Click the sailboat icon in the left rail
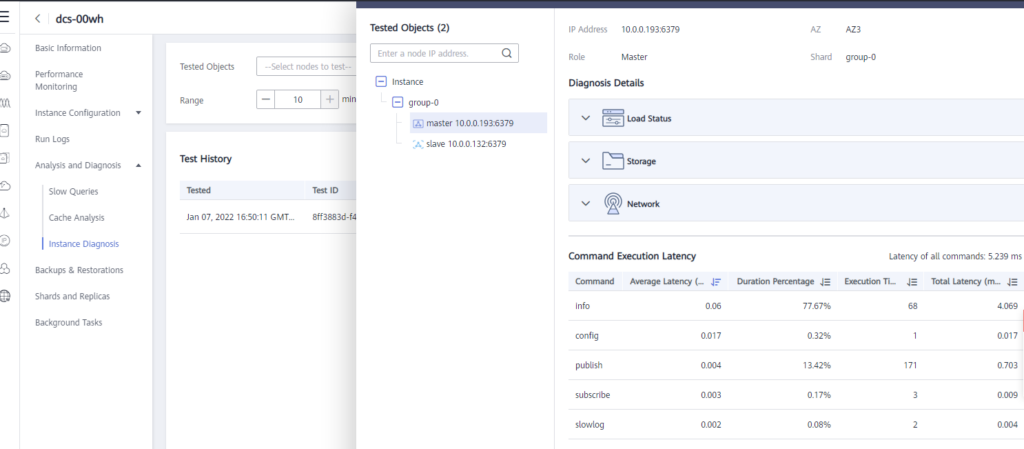The width and height of the screenshot is (1024, 449). point(5,213)
